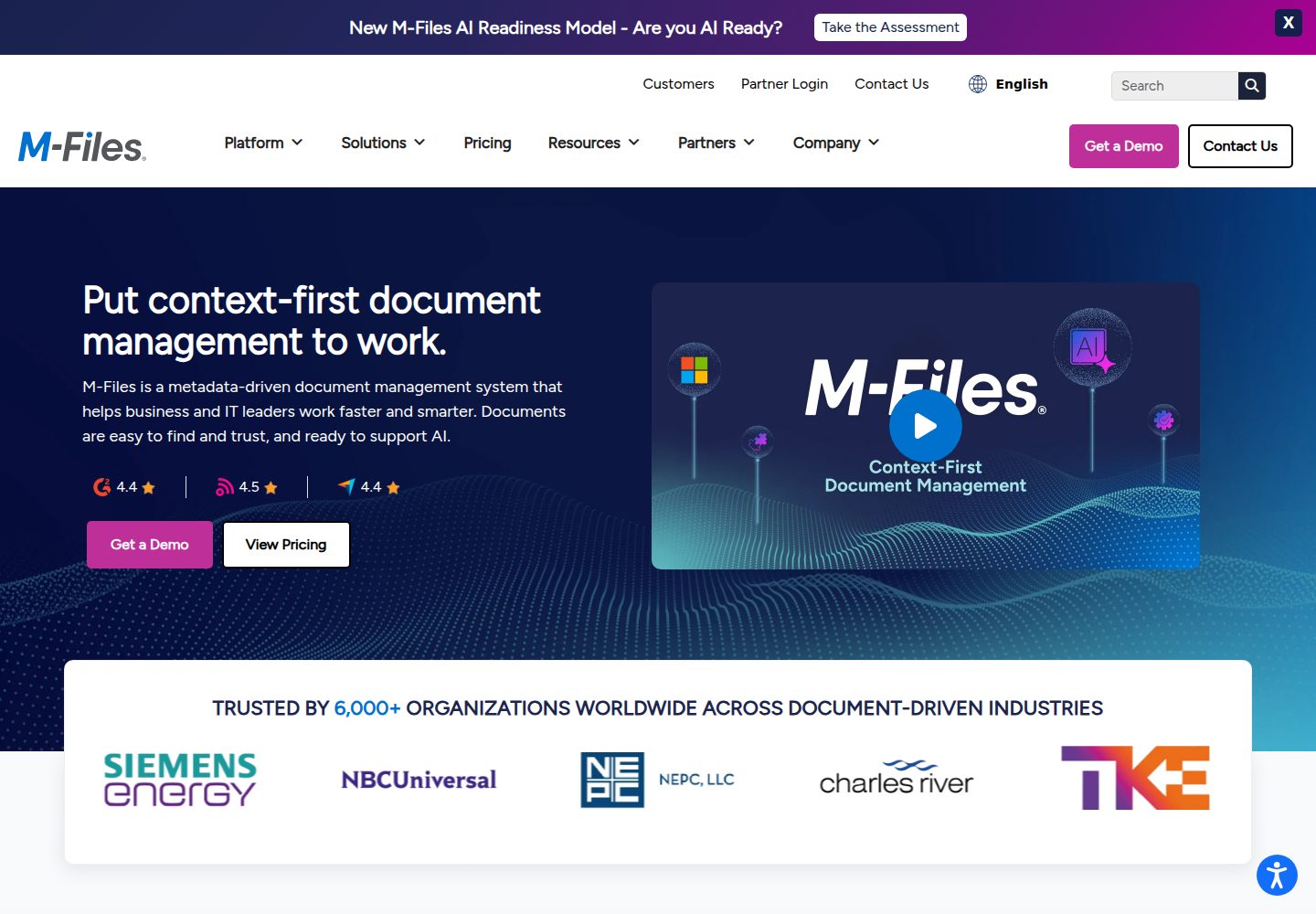Expand the Company dropdown menu
The height and width of the screenshot is (914, 1316).
click(x=835, y=143)
